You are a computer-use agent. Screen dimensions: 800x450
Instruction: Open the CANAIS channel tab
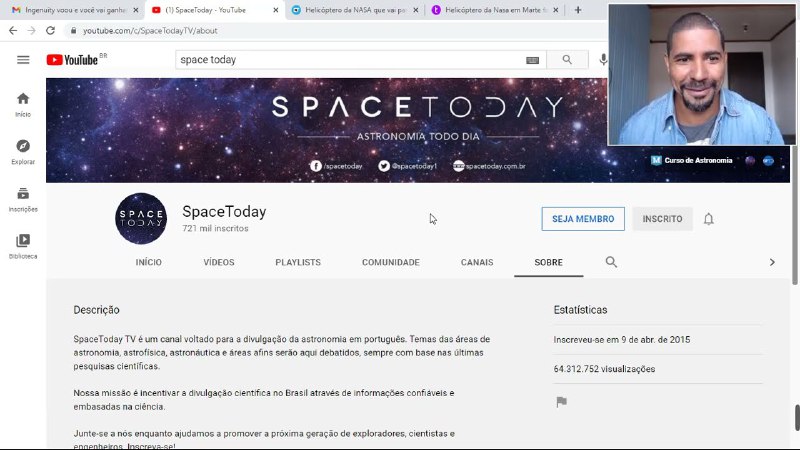click(477, 262)
